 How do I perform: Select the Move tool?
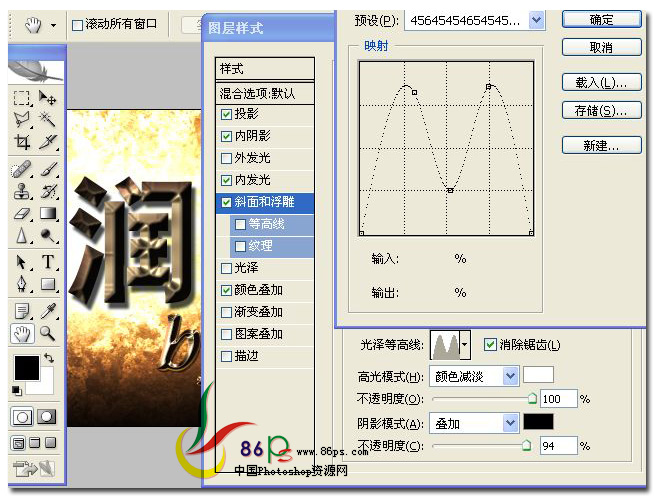point(47,98)
